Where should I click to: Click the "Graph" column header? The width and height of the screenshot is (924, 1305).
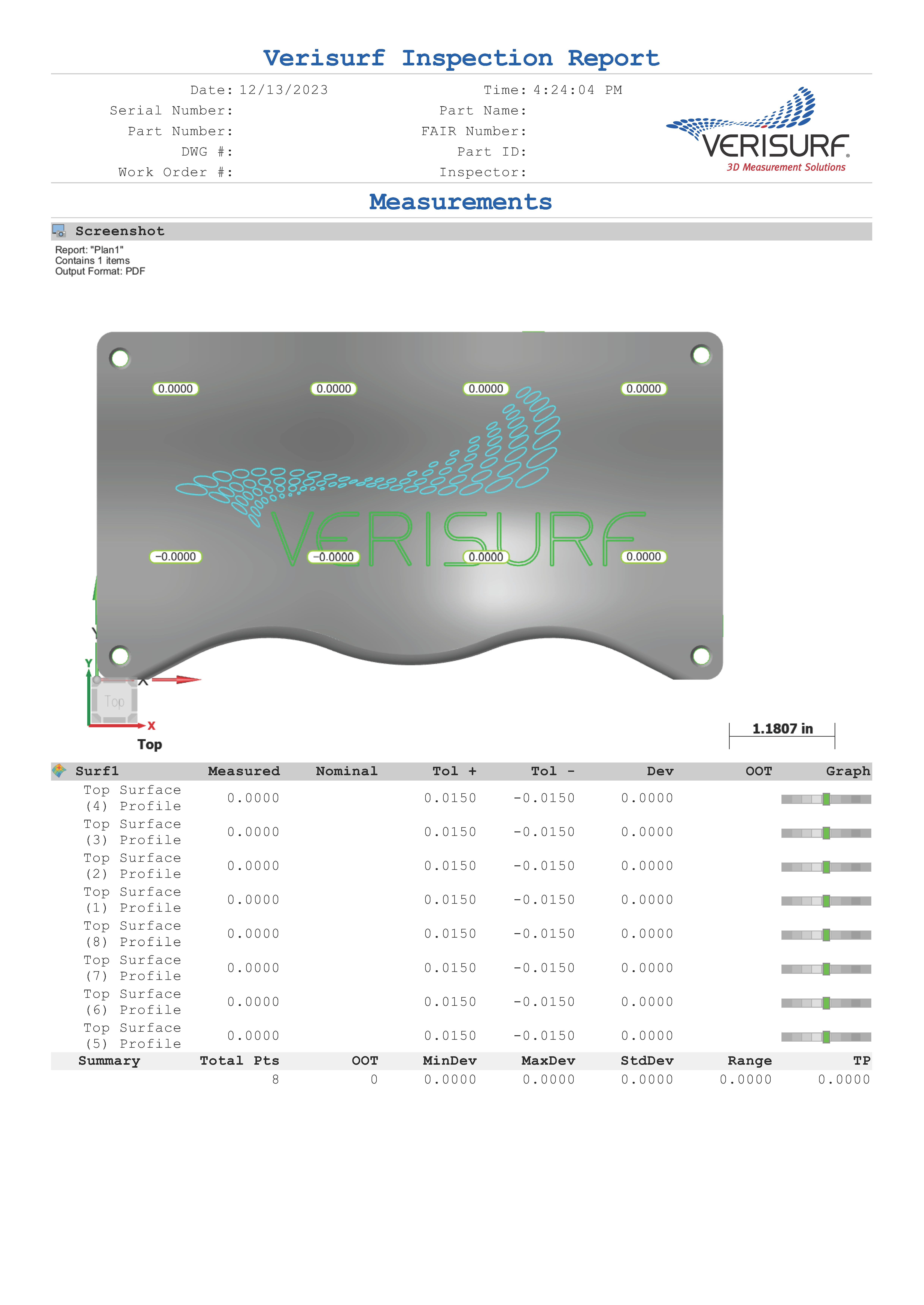coord(848,771)
